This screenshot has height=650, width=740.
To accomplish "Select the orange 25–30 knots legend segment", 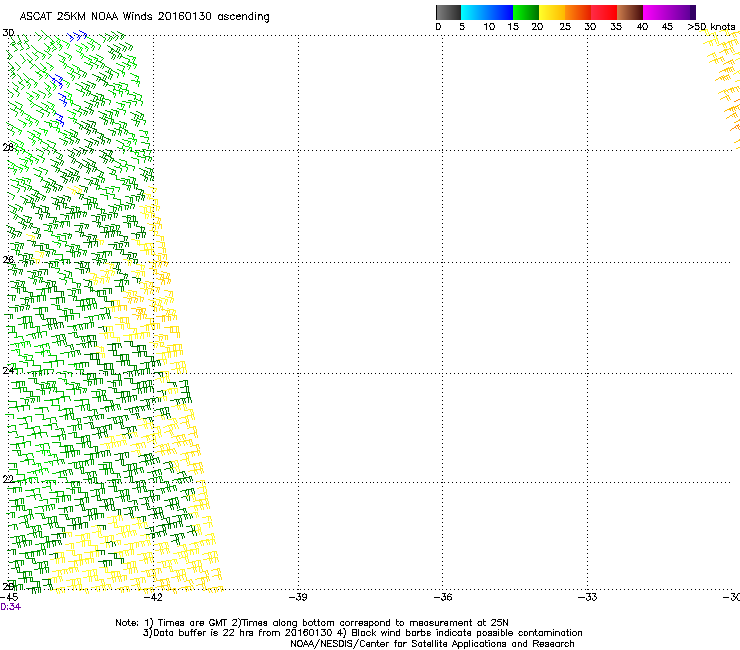I will pos(578,12).
